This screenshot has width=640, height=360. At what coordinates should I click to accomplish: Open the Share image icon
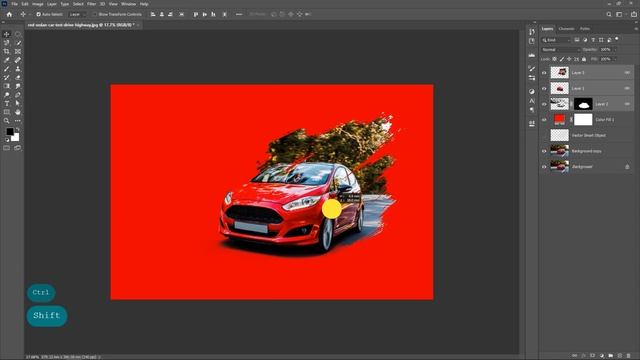click(634, 14)
